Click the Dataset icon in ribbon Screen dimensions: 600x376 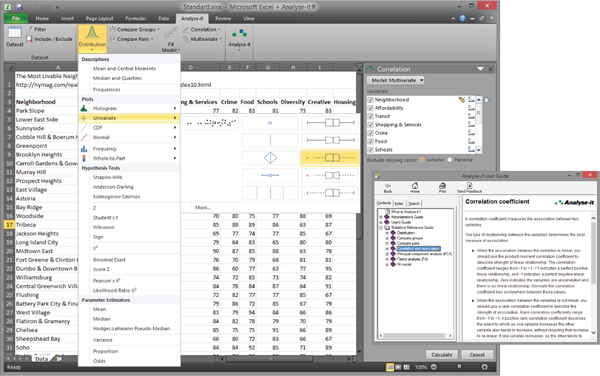point(15,37)
